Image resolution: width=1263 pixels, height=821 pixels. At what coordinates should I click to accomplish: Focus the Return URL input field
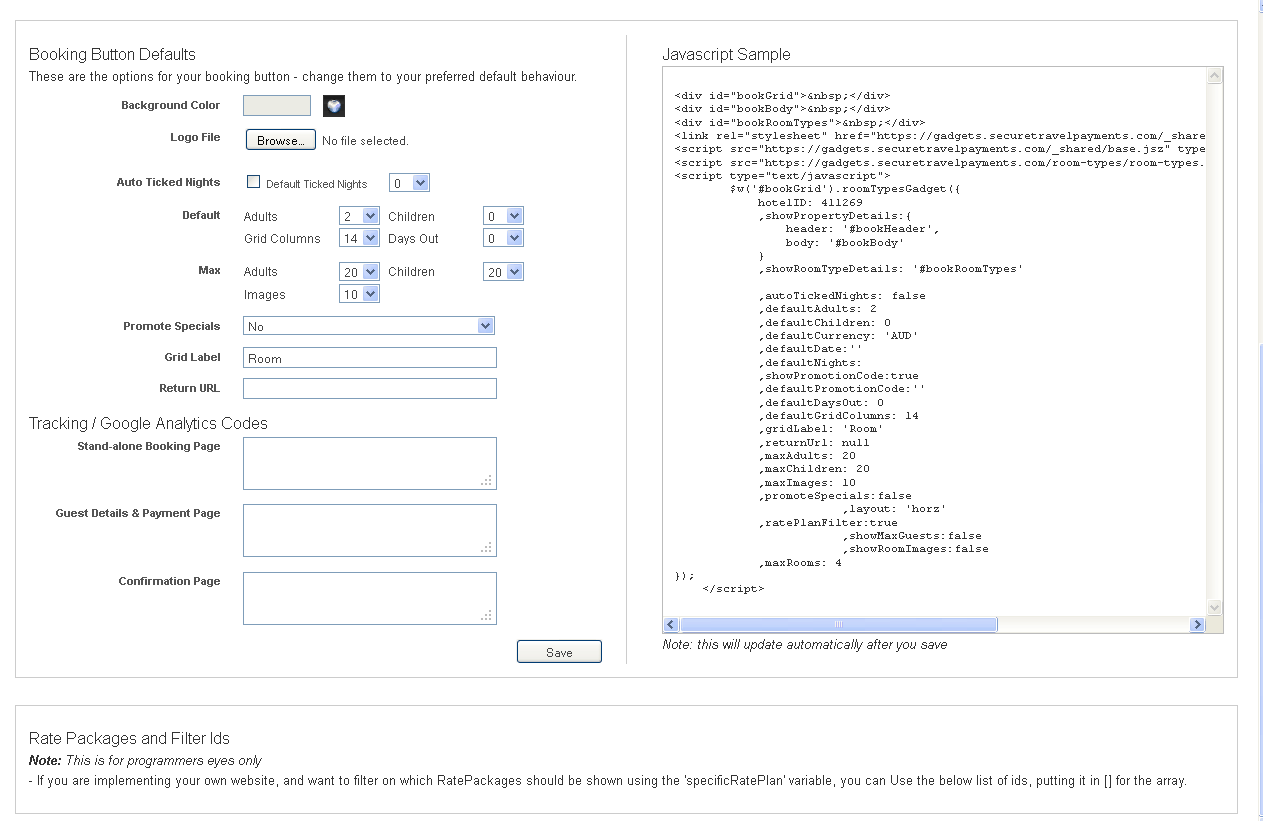[370, 388]
